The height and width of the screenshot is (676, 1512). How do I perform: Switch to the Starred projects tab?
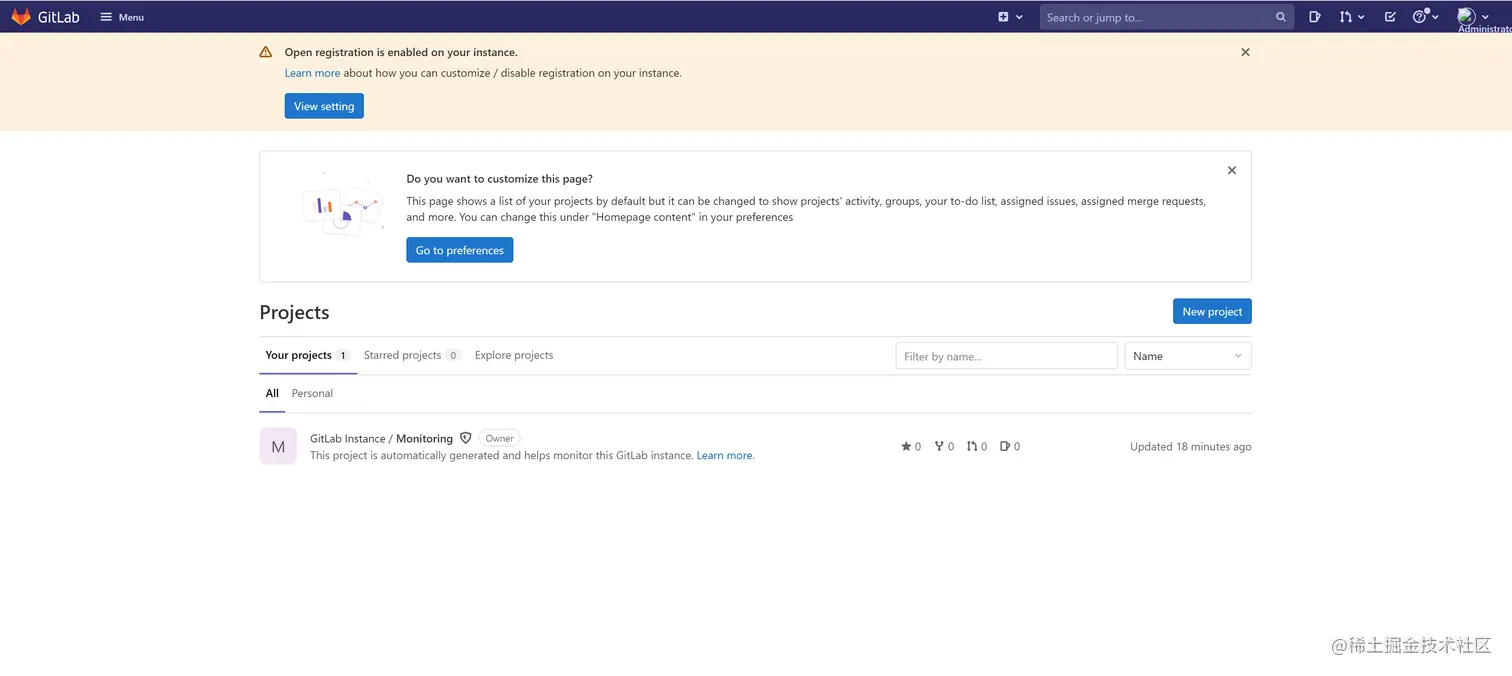[411, 355]
